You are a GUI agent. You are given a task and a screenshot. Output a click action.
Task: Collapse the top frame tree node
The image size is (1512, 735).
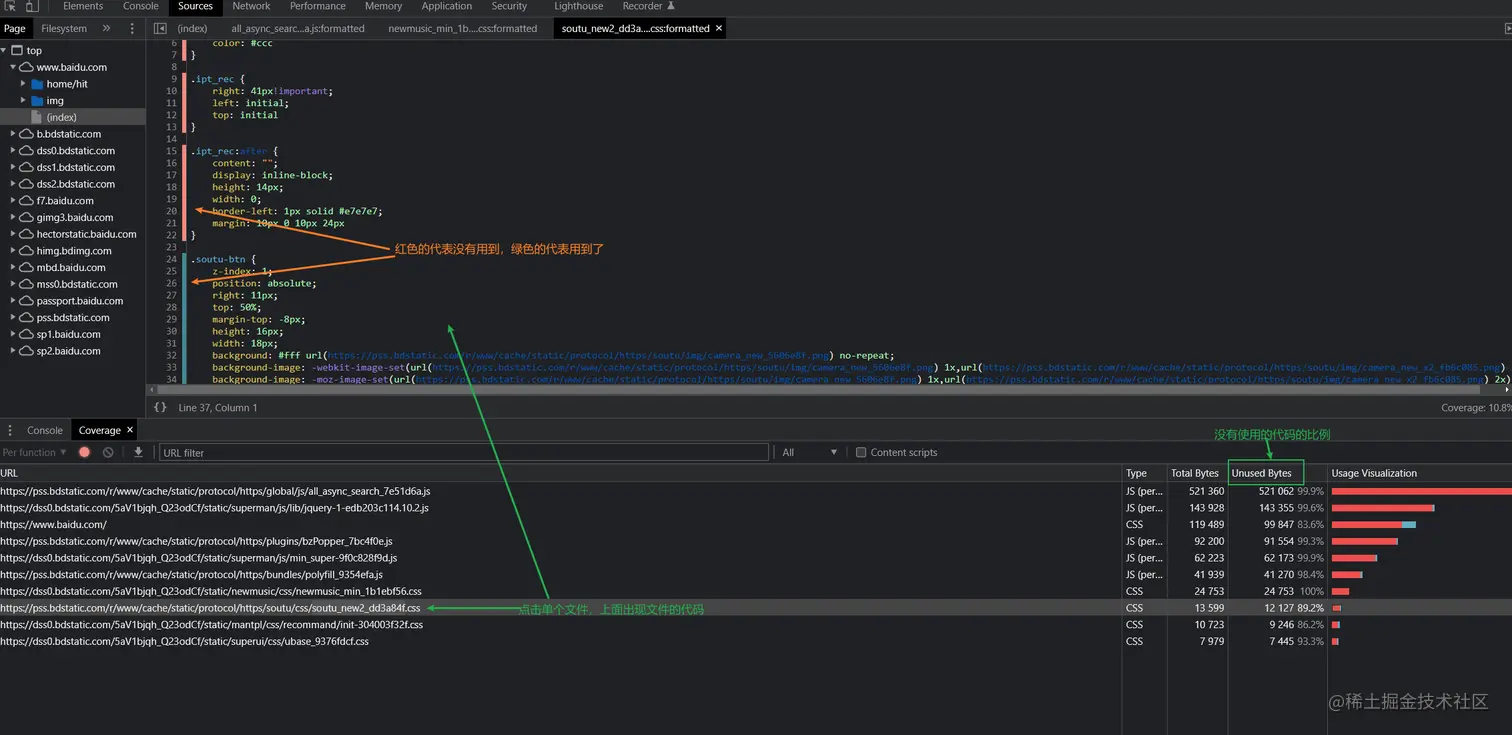click(x=4, y=50)
